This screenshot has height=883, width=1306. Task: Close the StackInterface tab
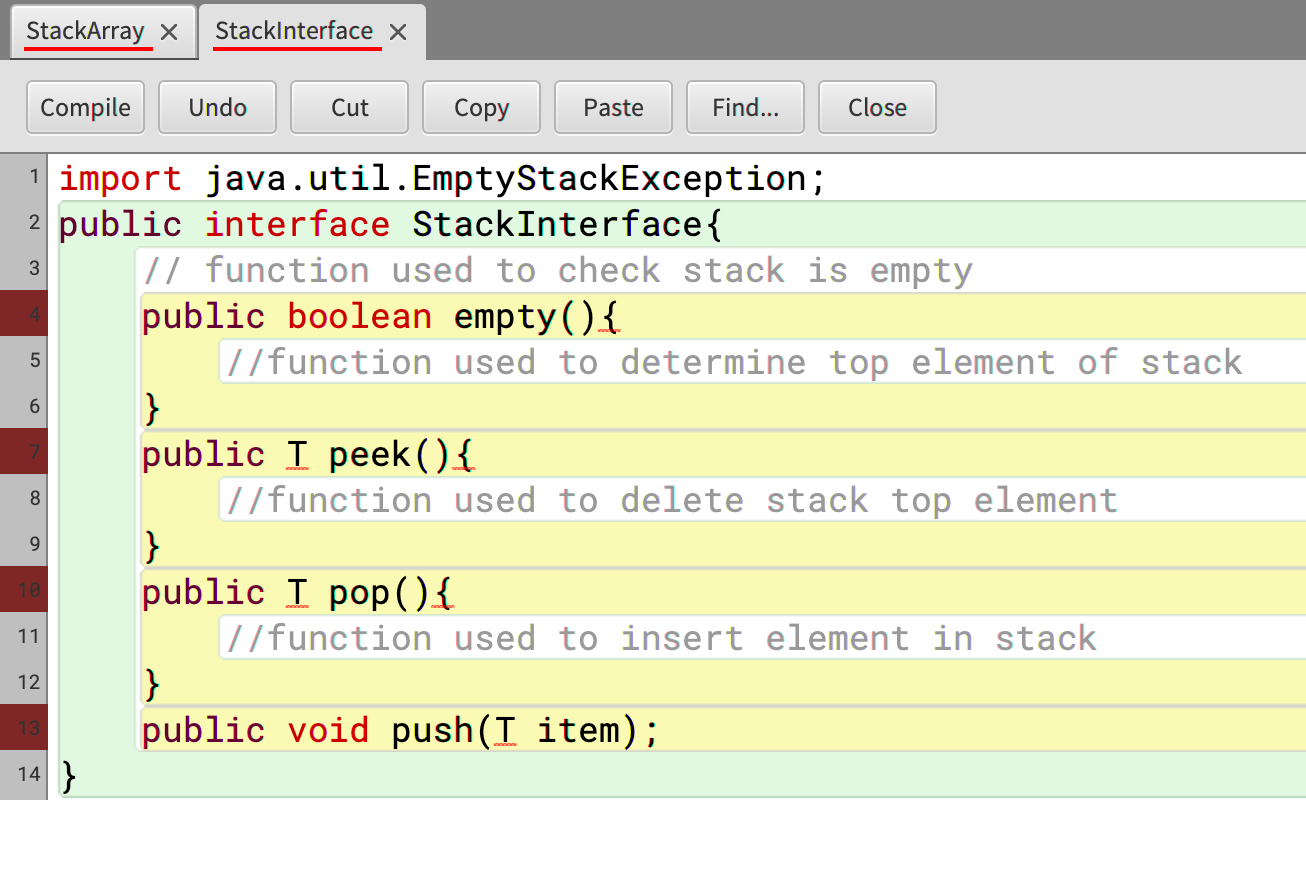click(x=397, y=31)
